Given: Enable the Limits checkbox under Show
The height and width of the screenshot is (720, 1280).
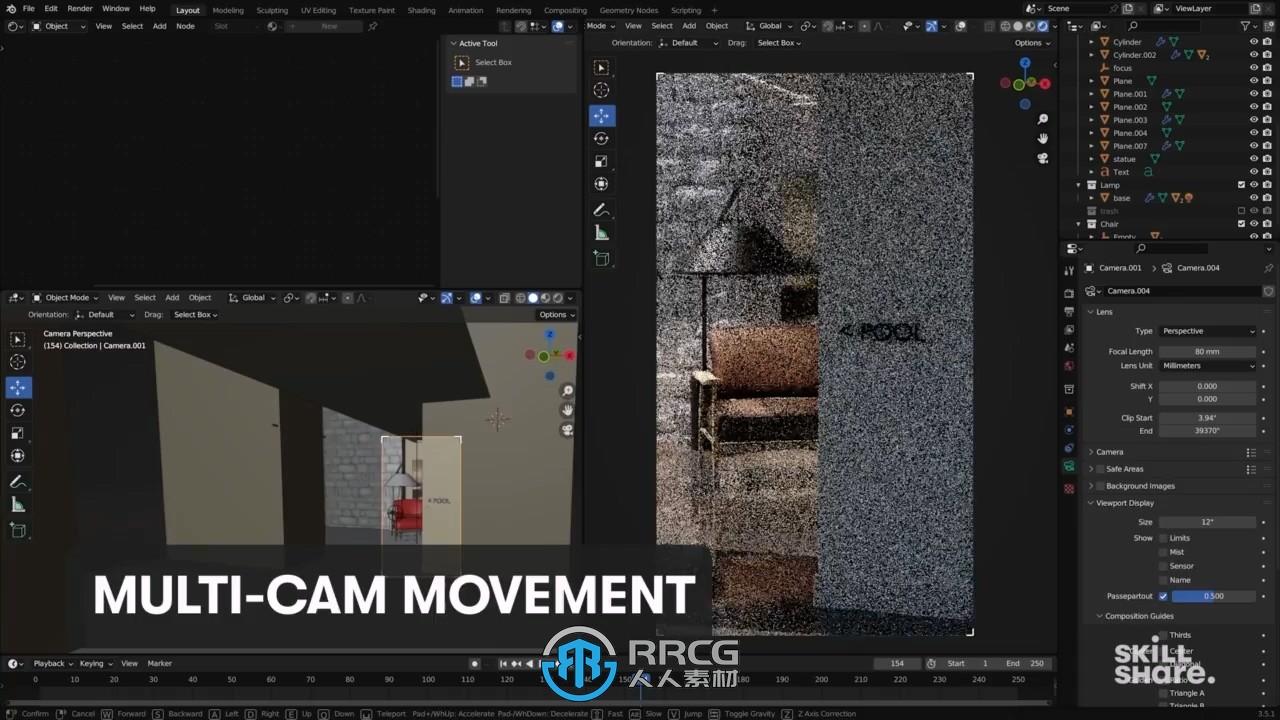Looking at the screenshot, I should point(1163,538).
